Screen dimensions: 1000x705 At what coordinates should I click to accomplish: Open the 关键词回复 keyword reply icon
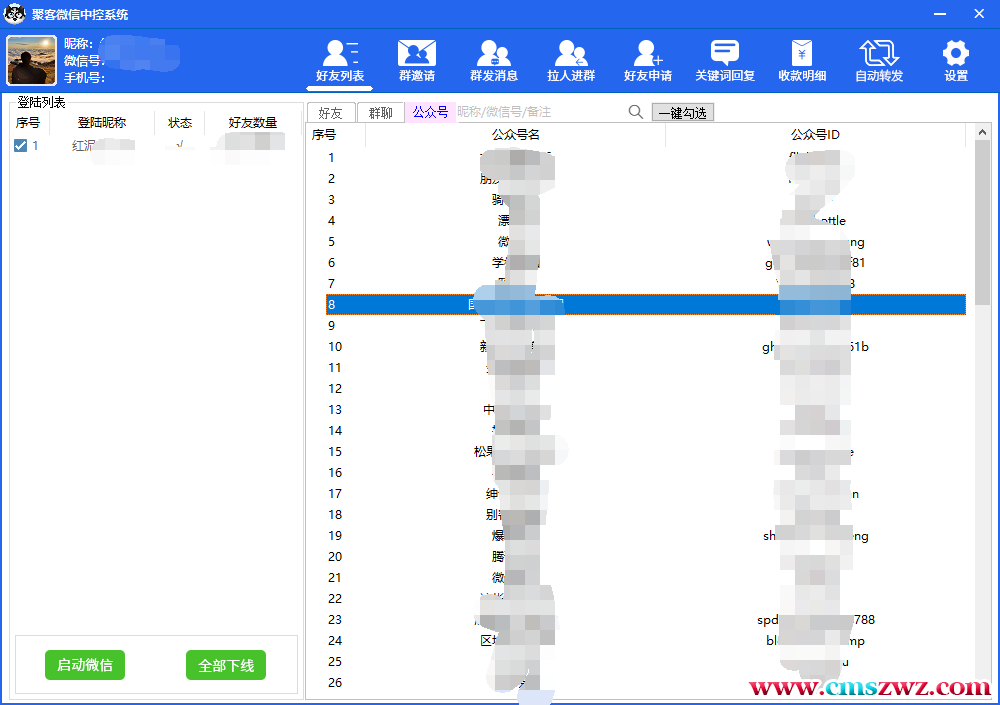point(725,54)
